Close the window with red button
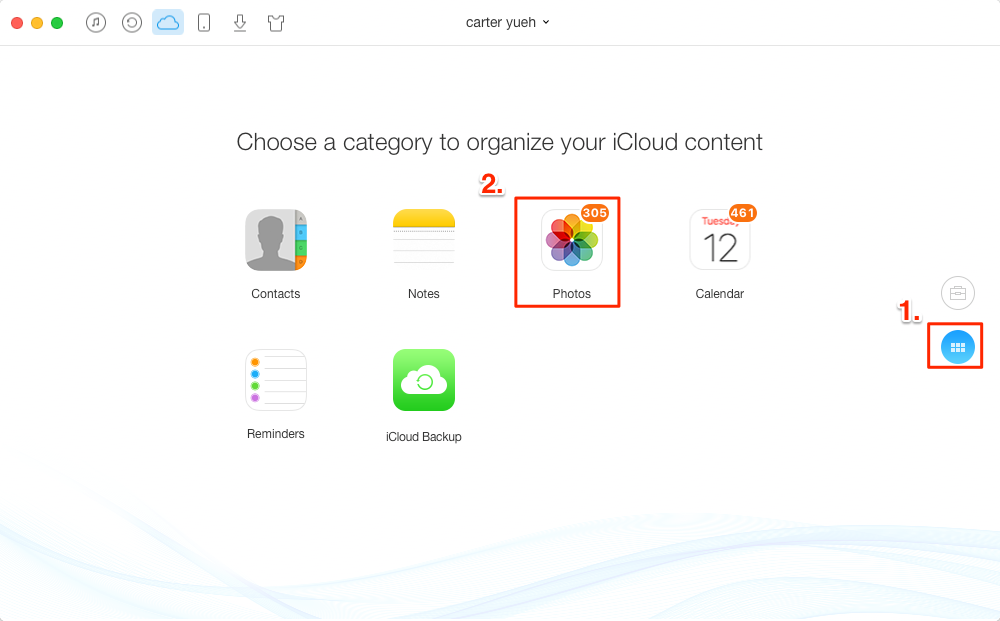This screenshot has width=1000, height=621. [17, 22]
